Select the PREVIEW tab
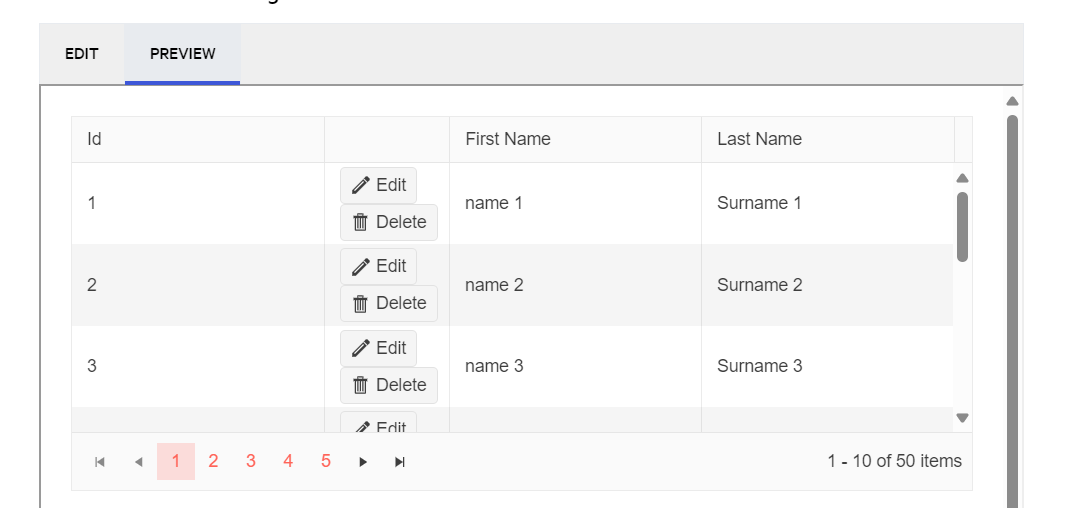1065x508 pixels. coord(182,54)
